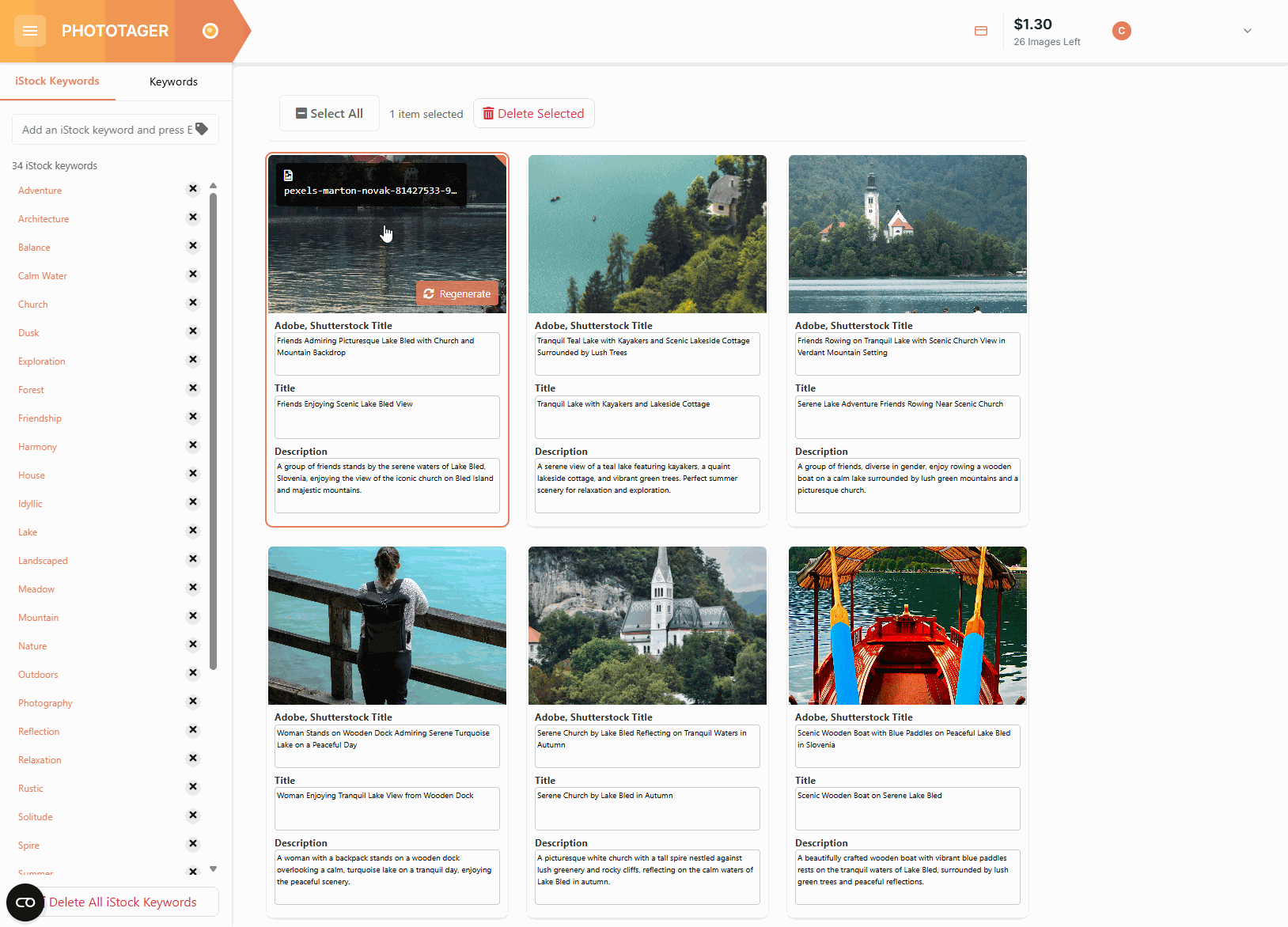The width and height of the screenshot is (1288, 927).
Task: Switch to the Keywords tab
Action: (173, 81)
